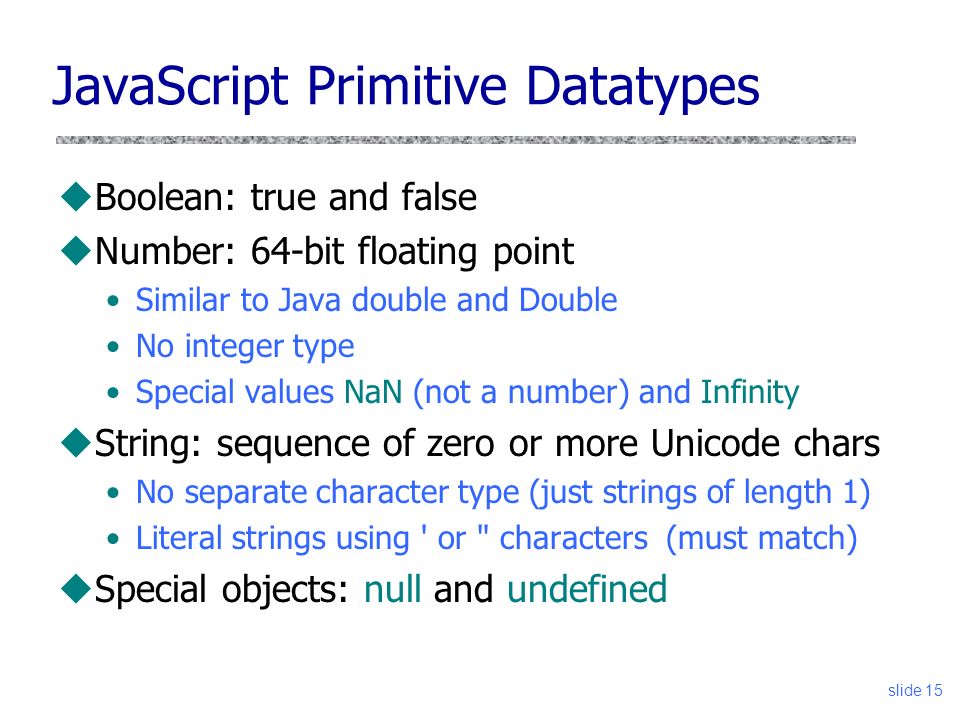Click the 'true and false' text
This screenshot has height=720, width=960.
364,197
